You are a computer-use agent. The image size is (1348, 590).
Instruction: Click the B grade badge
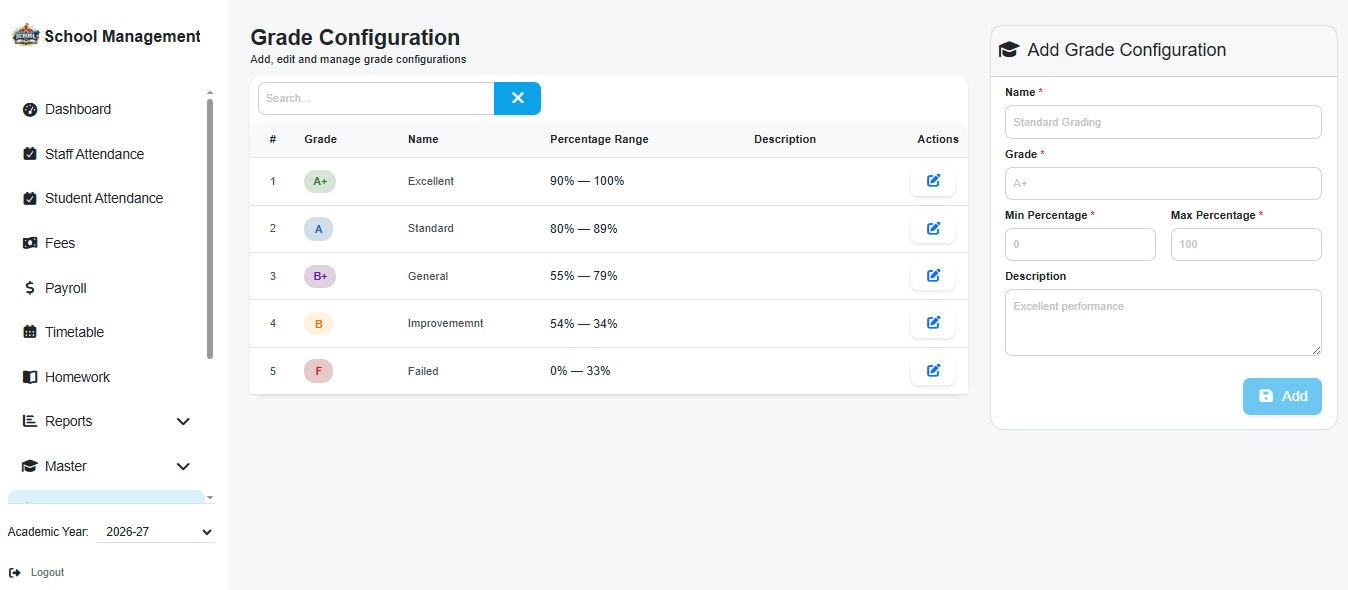click(318, 324)
